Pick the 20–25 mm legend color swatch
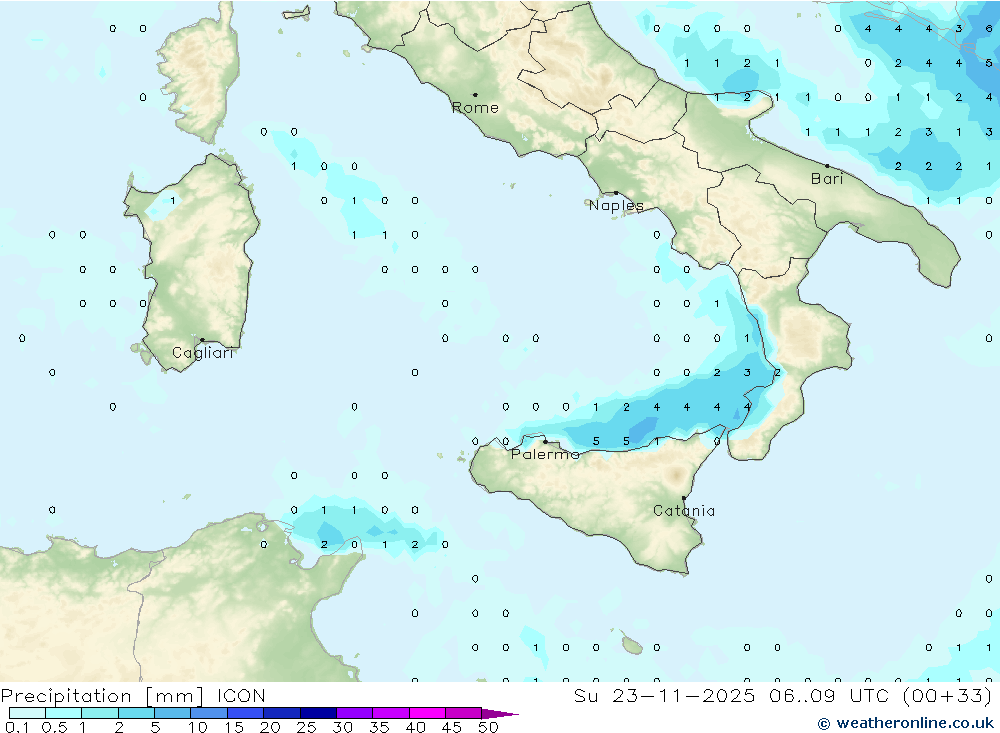The height and width of the screenshot is (733, 1000). [282, 713]
